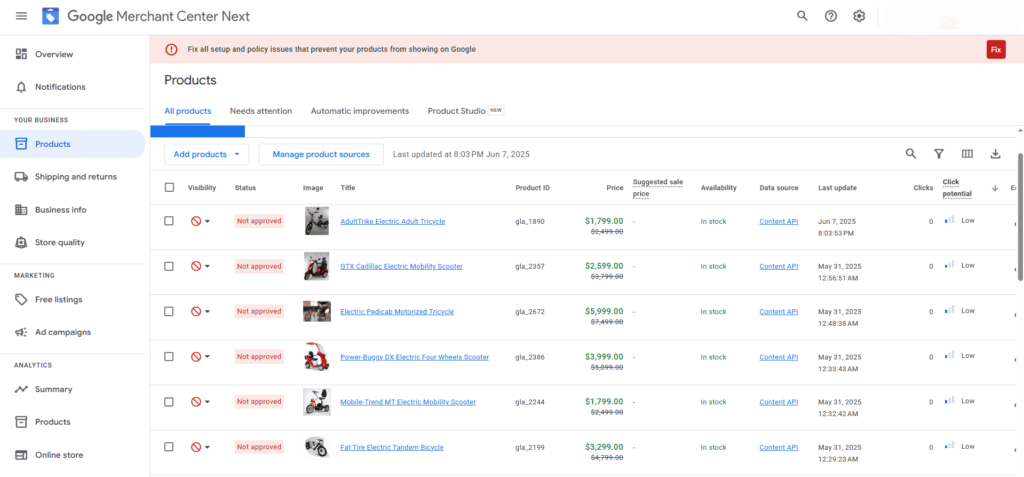Image resolution: width=1024 pixels, height=477 pixels.
Task: Click the Business info building icon
Action: point(21,210)
